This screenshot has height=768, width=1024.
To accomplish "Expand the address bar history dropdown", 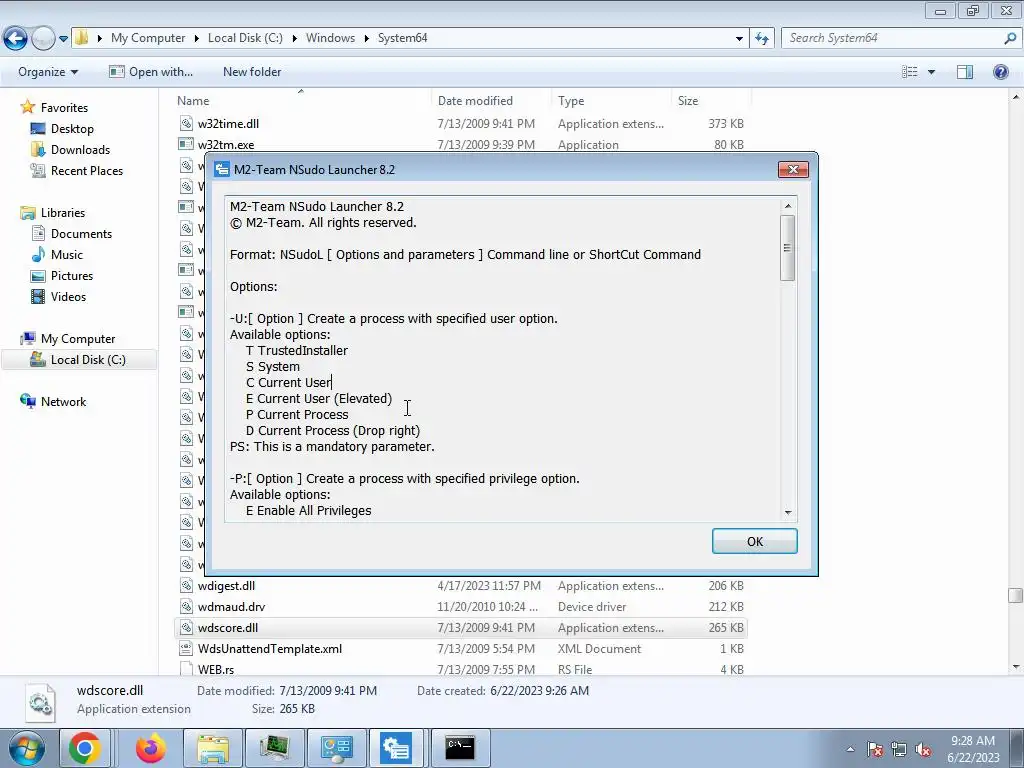I will 739,39.
